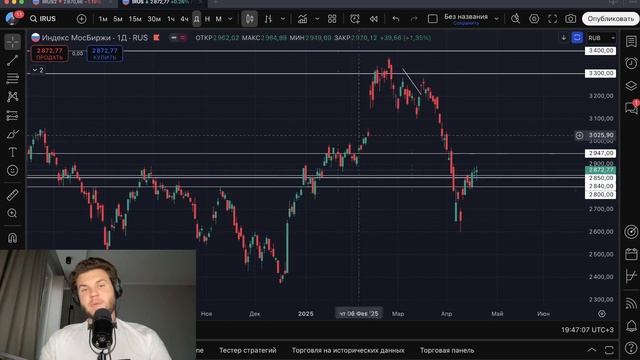Redo the last chart action

[414, 19]
